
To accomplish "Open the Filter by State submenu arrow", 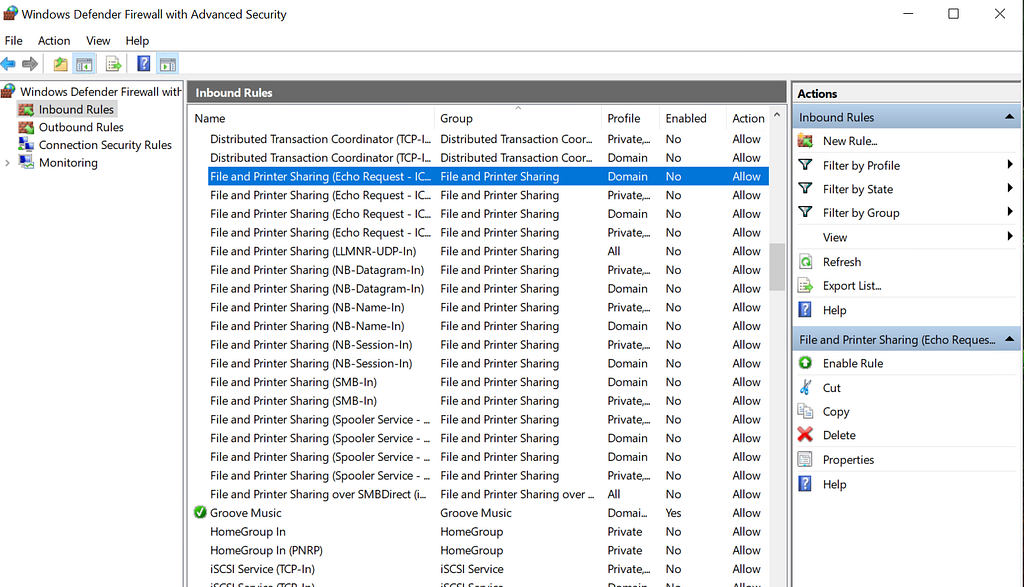I will coord(1010,188).
